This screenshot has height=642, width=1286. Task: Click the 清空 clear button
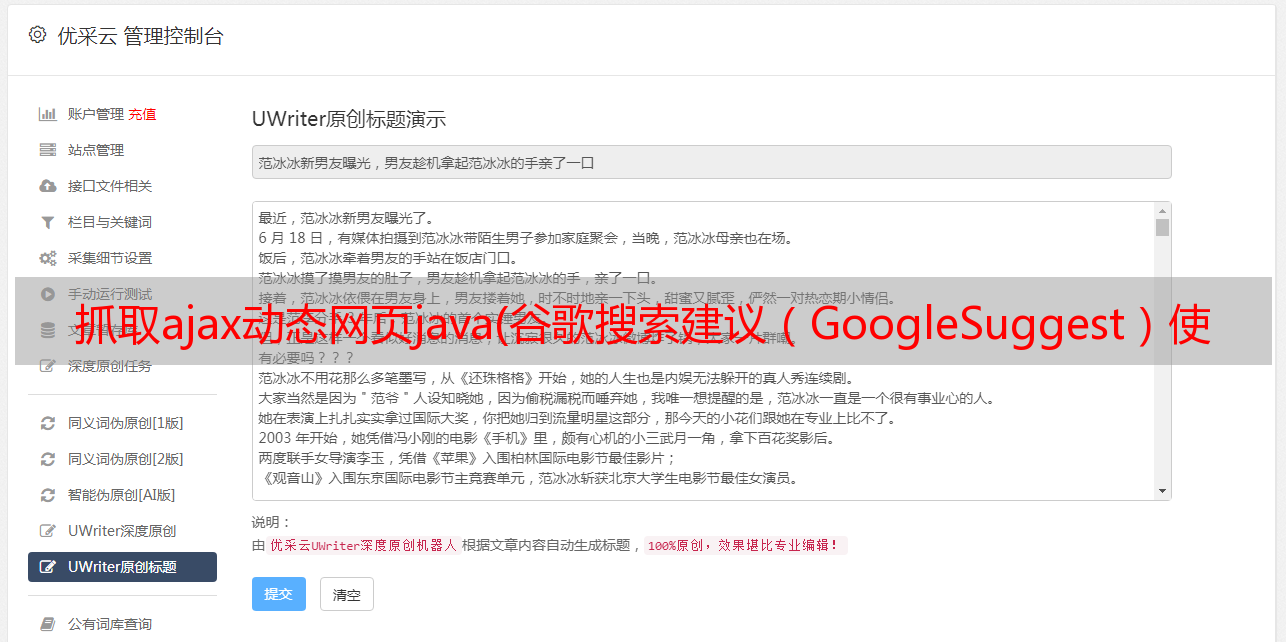point(347,594)
